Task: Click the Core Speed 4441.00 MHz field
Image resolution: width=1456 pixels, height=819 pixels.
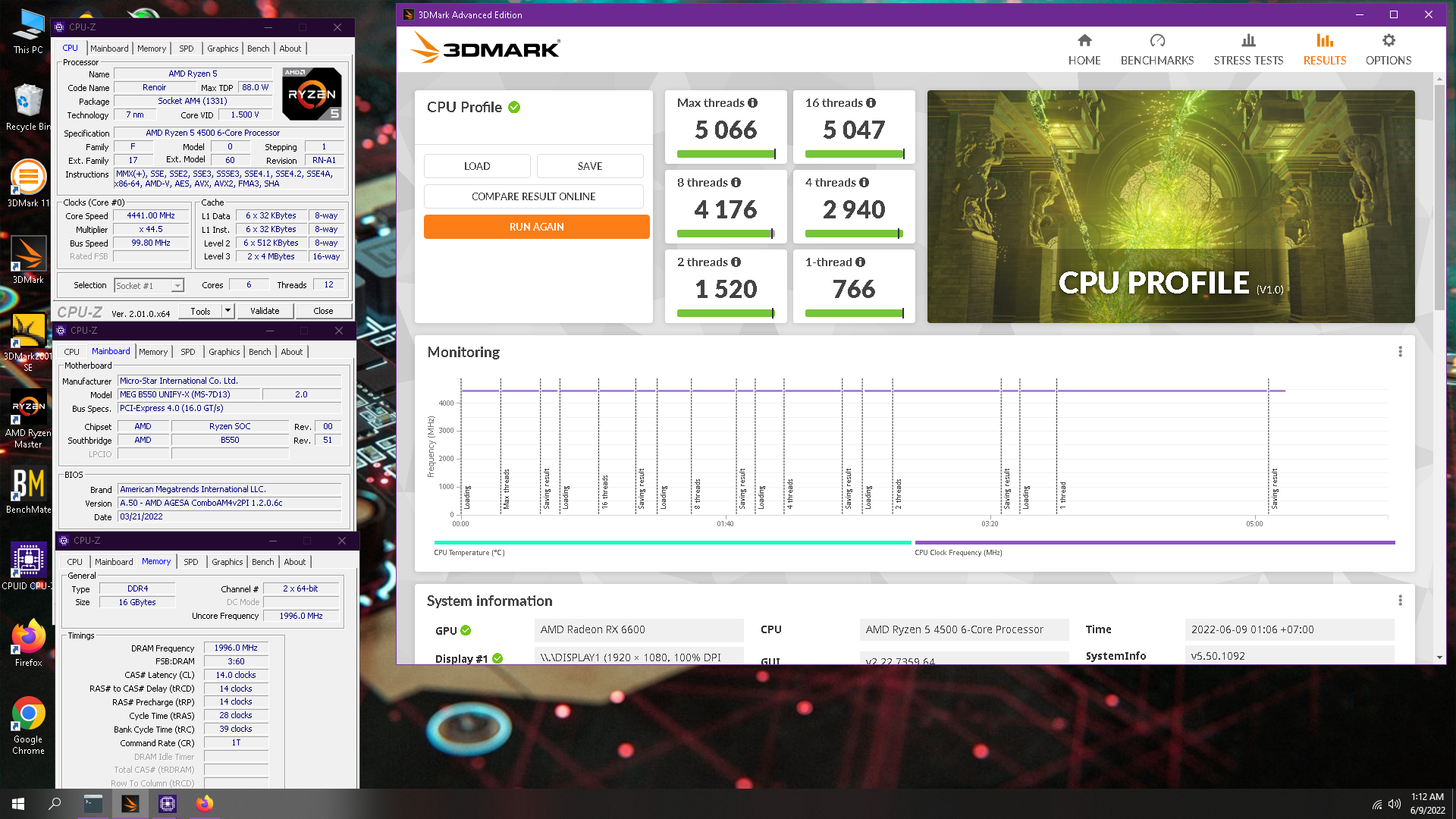Action: coord(151,216)
